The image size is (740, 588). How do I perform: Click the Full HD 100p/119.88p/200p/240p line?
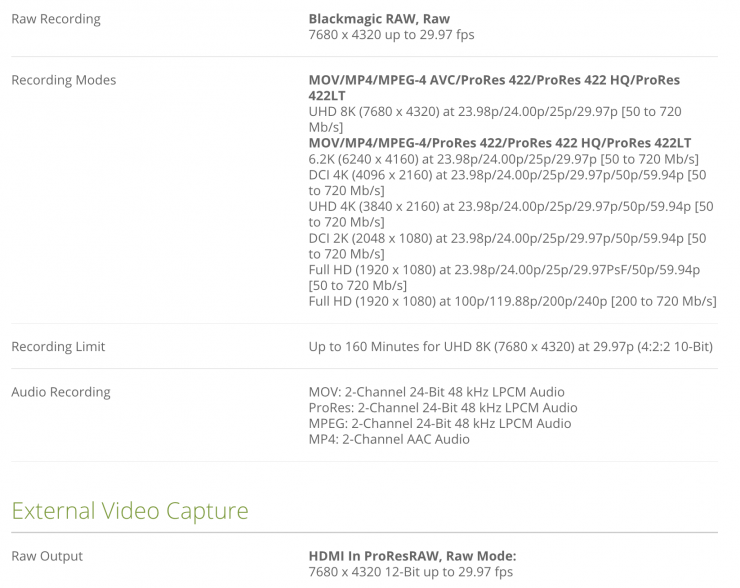click(x=512, y=301)
